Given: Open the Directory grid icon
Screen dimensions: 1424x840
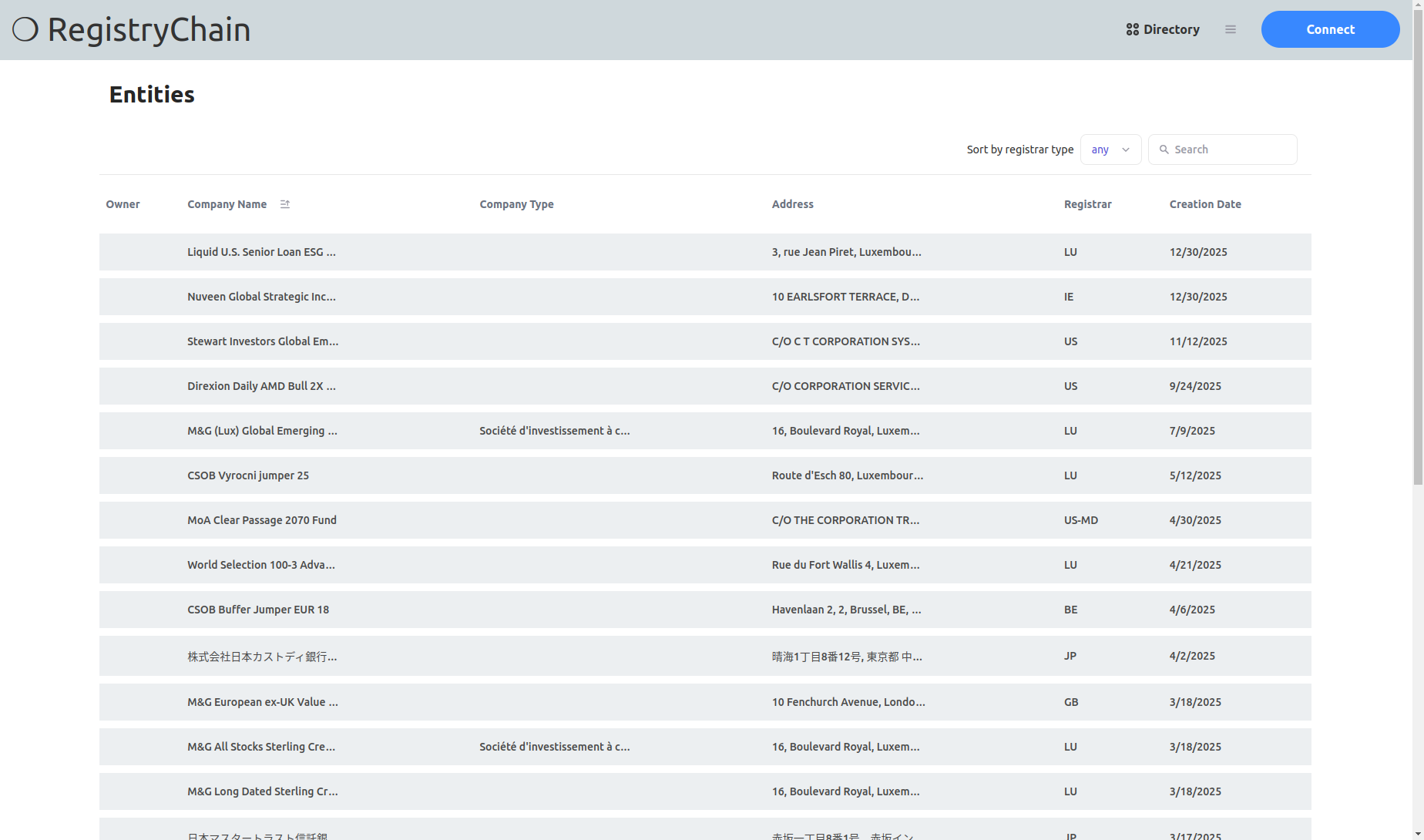Looking at the screenshot, I should pyautogui.click(x=1132, y=29).
